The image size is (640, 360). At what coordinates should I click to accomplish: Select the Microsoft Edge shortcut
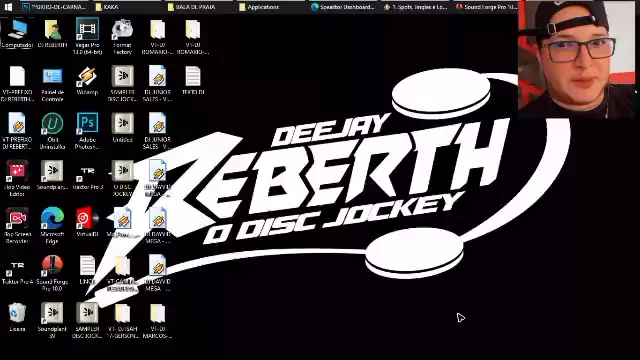click(x=52, y=225)
